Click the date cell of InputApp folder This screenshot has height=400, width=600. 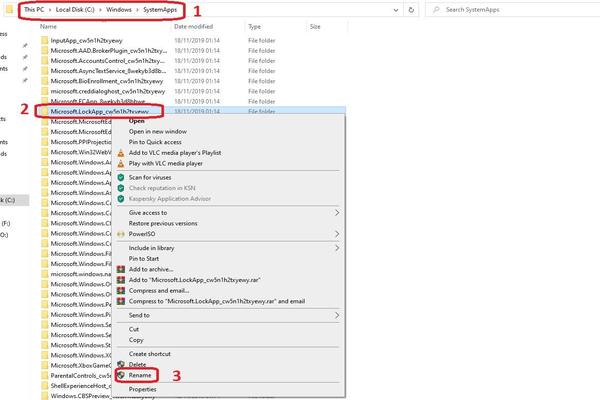pyautogui.click(x=197, y=40)
